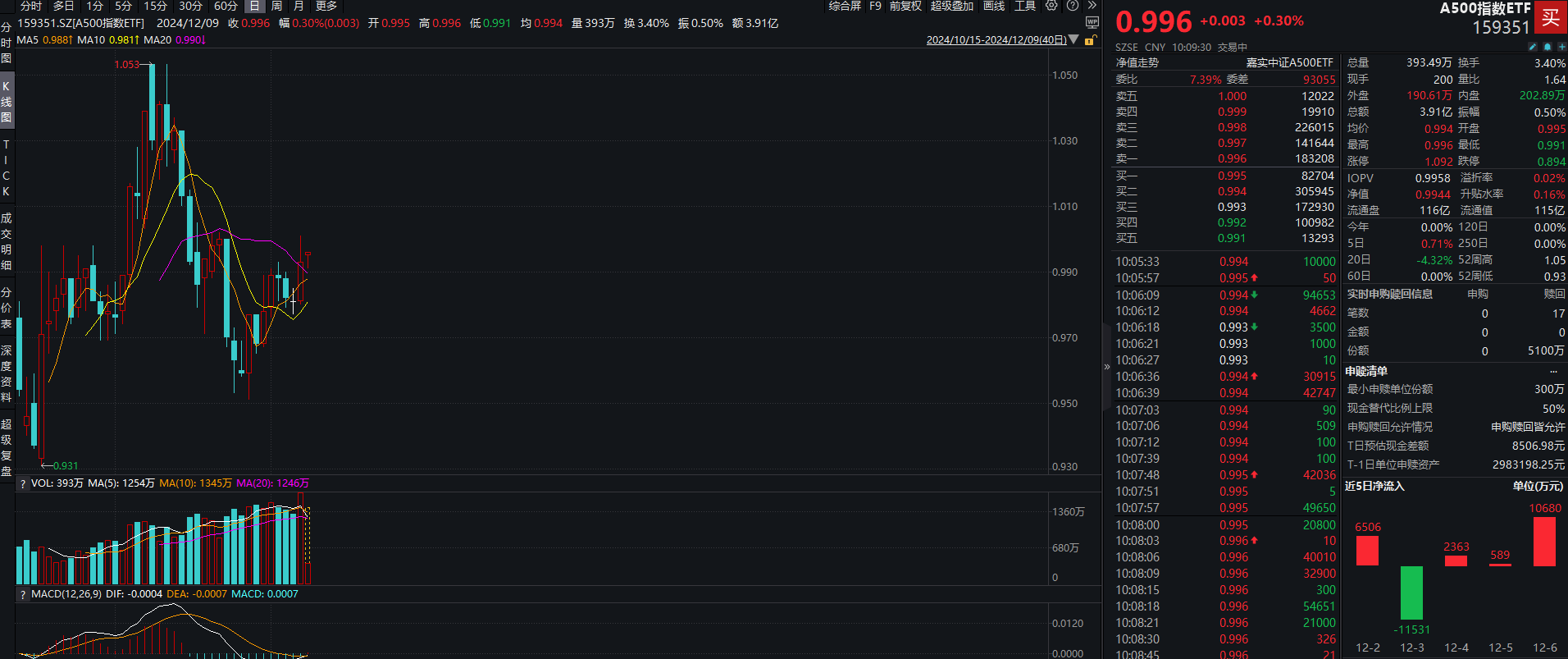This screenshot has width=1568, height=659.
Task: Toggle 超级叠加 overlay option
Action: (x=951, y=6)
